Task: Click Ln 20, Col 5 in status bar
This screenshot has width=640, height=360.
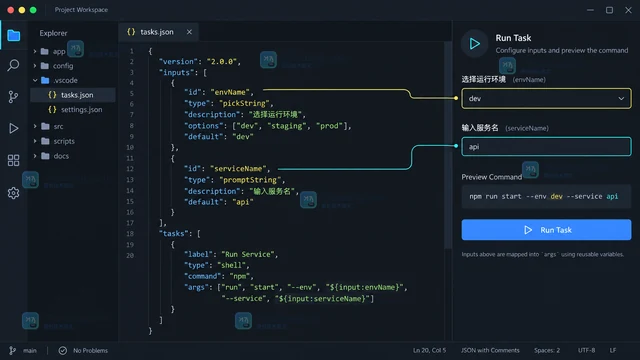Action: [x=429, y=350]
